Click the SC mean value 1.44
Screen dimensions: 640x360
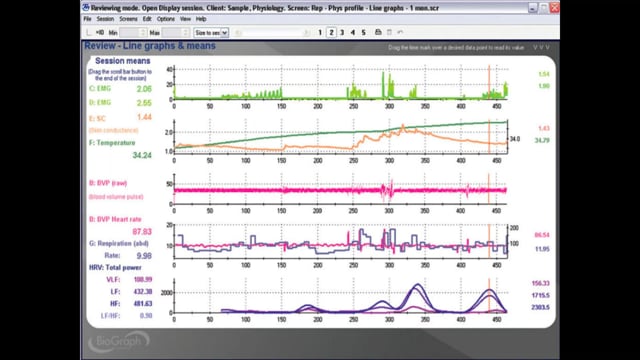point(144,117)
